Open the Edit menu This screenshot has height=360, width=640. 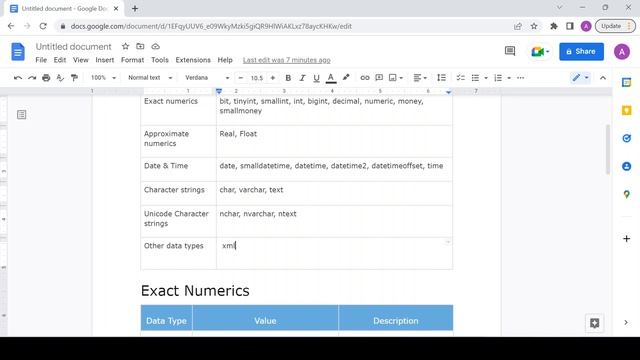tap(60, 60)
